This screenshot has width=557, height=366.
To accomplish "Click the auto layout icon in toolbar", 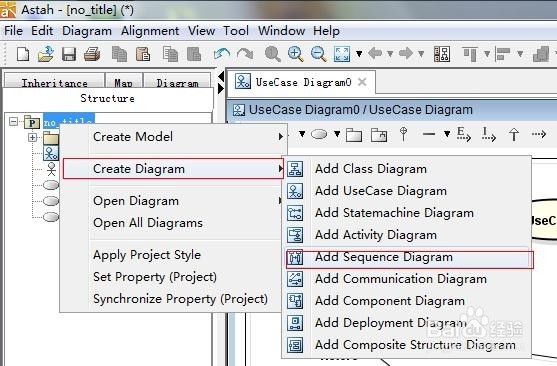I will 442,54.
